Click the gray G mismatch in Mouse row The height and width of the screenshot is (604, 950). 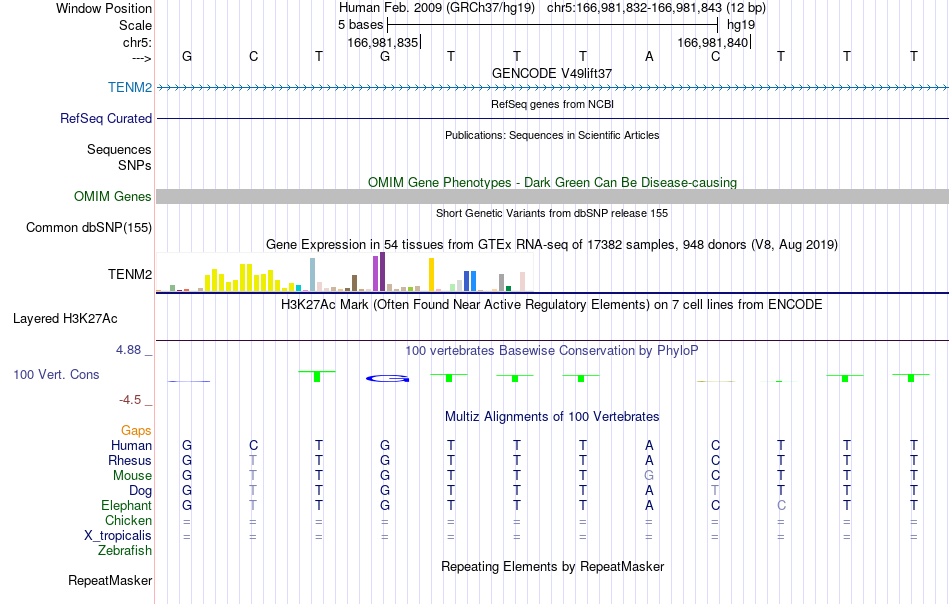[649, 476]
